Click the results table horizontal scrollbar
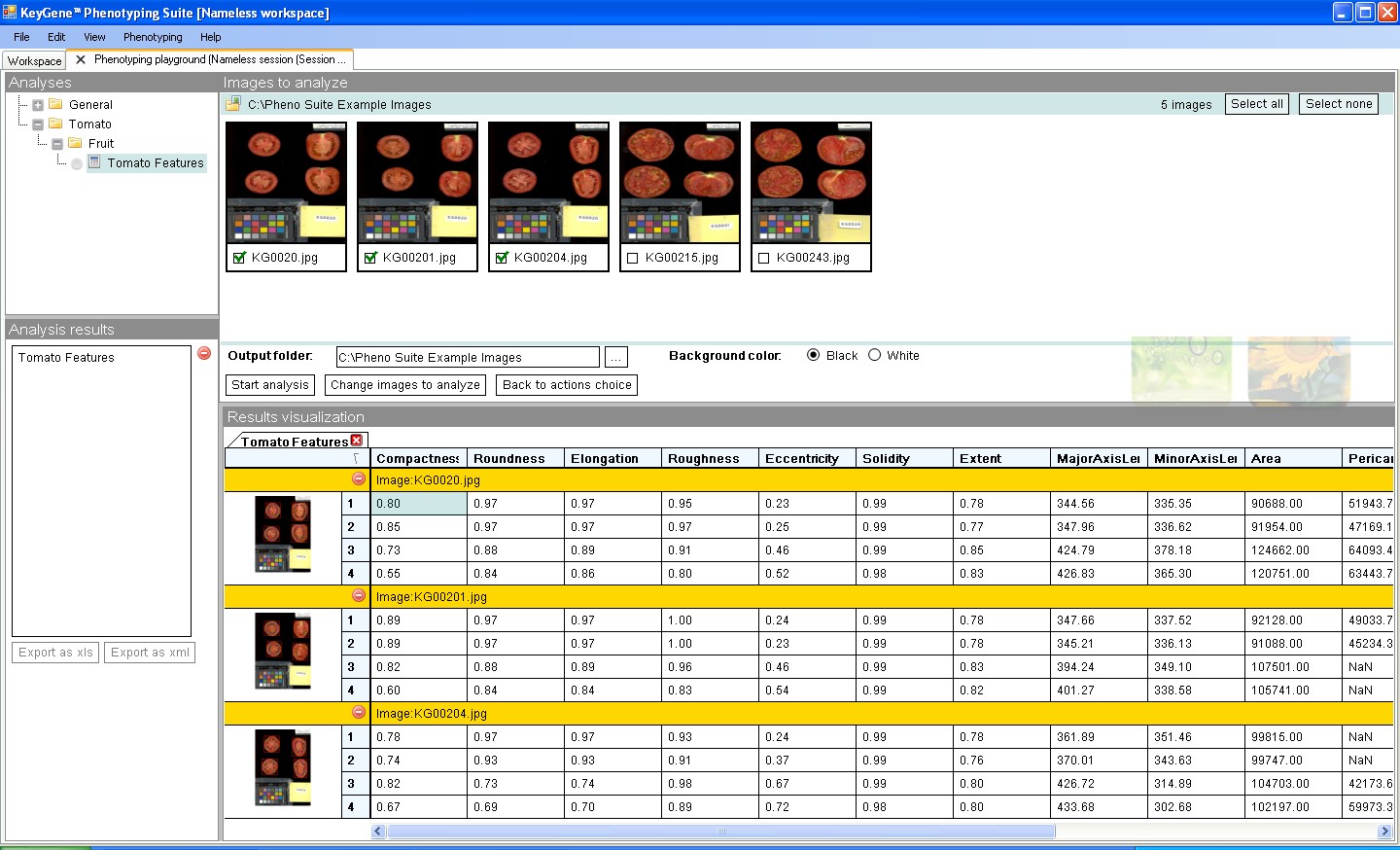The width and height of the screenshot is (1400, 850). coord(720,832)
